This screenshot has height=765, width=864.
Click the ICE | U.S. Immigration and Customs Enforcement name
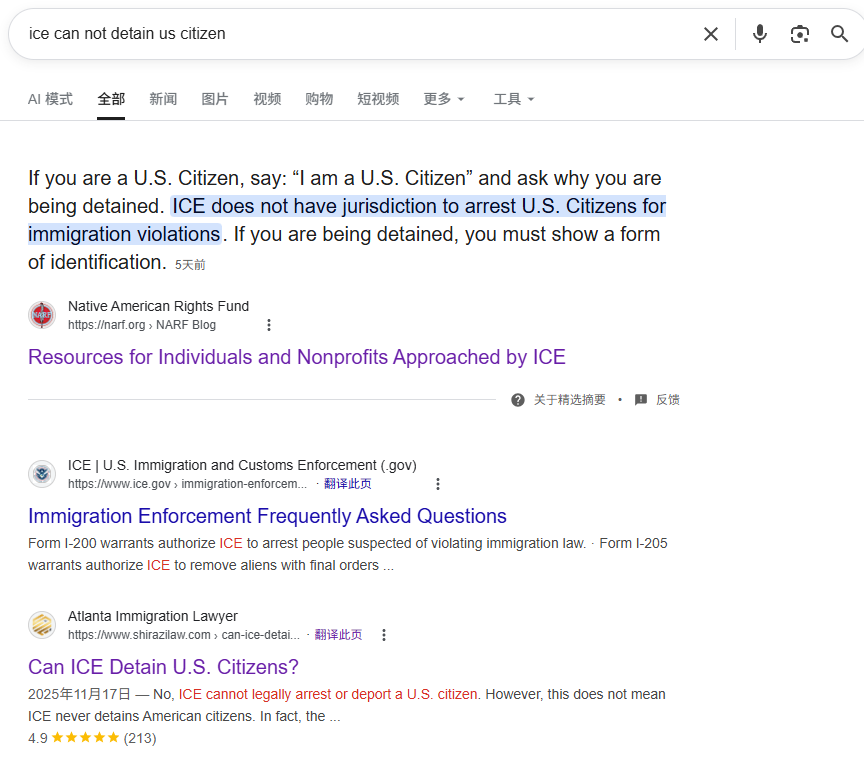(242, 465)
